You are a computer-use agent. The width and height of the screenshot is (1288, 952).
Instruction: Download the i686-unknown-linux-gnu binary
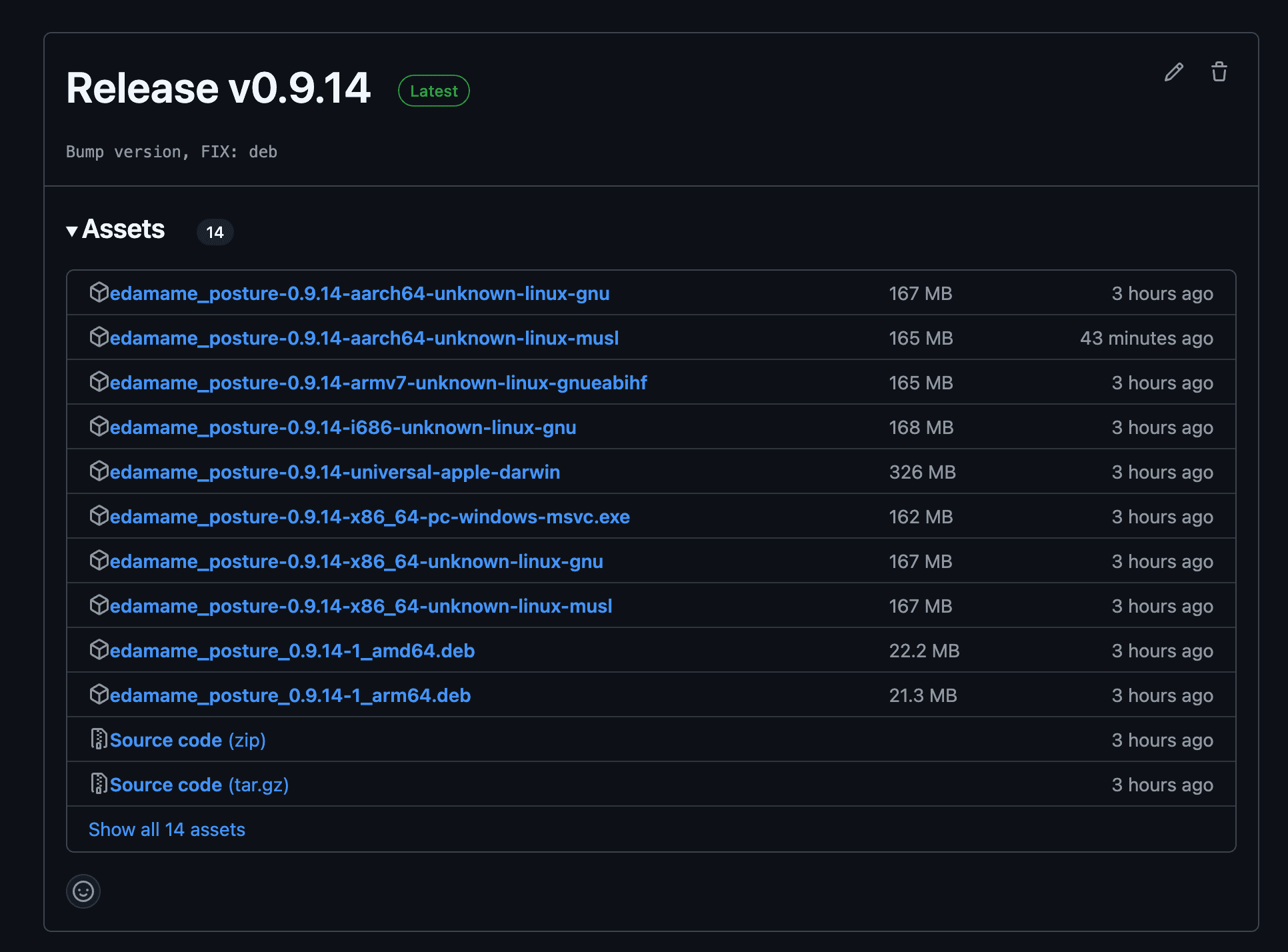pos(343,427)
